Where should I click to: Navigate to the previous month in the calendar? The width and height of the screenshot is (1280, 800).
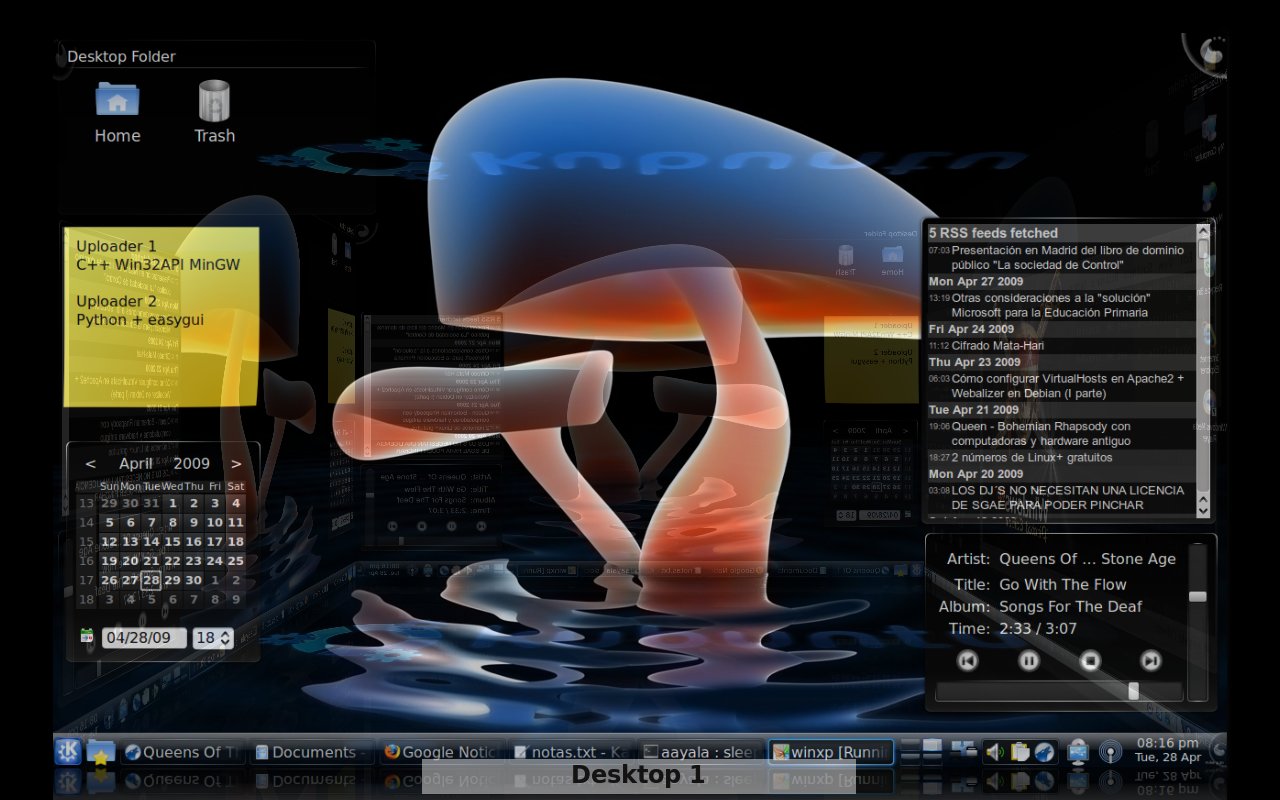(90, 463)
